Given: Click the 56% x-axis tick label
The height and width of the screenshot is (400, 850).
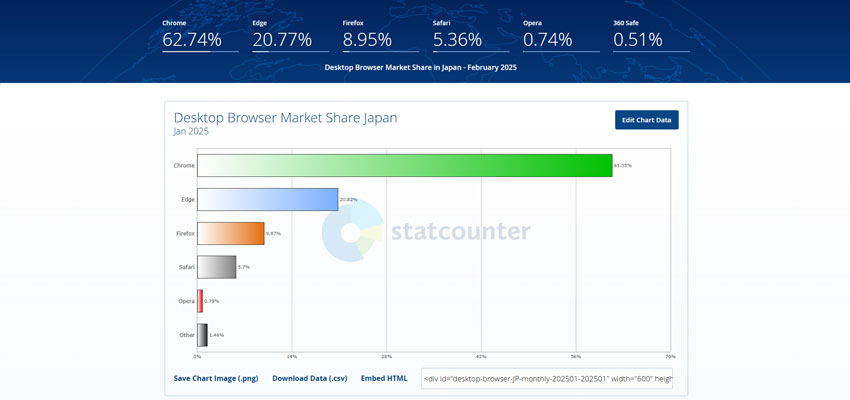Looking at the screenshot, I should coord(576,357).
